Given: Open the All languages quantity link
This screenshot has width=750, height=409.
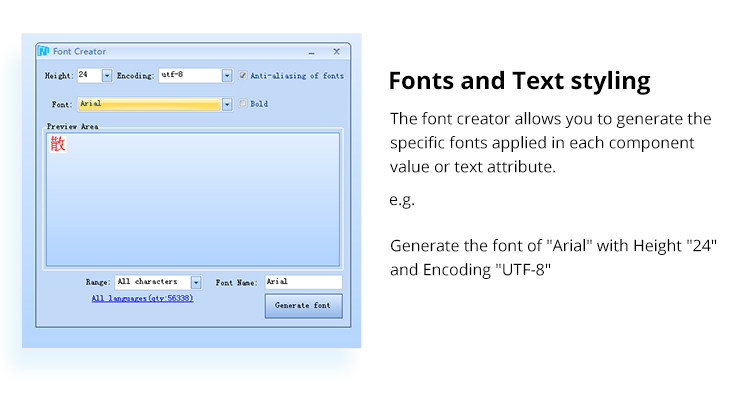Looking at the screenshot, I should (x=143, y=298).
